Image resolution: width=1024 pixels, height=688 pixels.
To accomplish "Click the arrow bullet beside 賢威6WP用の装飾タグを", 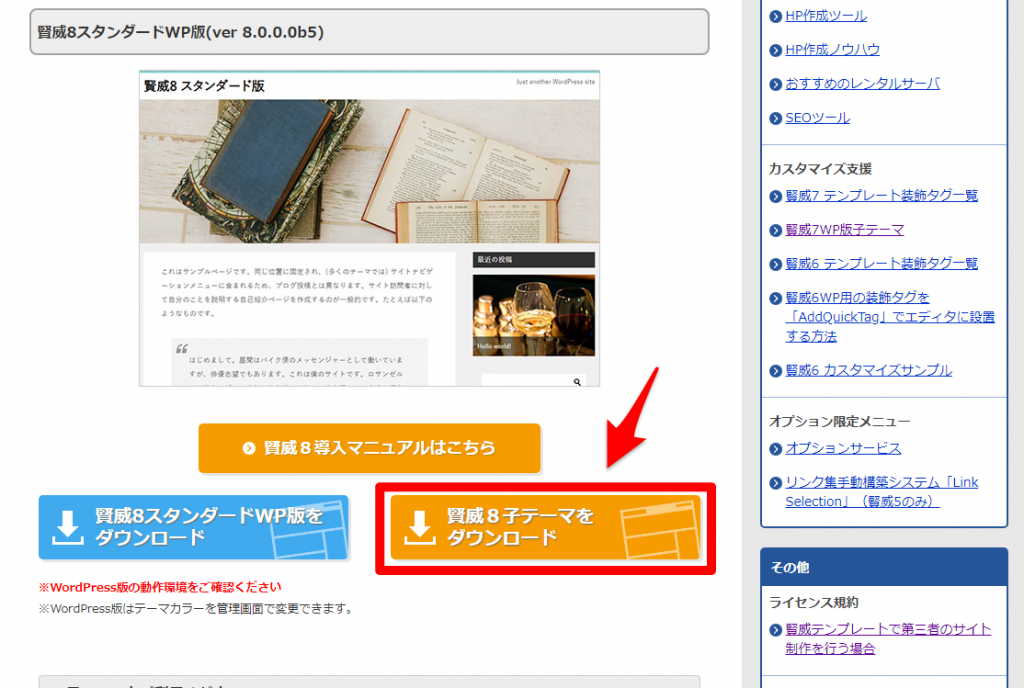I will tap(776, 298).
